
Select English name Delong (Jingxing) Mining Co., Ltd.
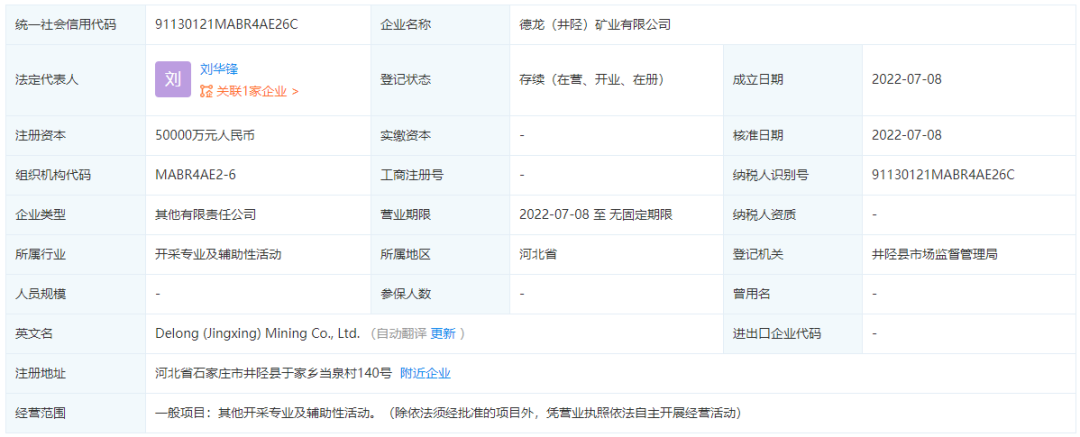click(258, 334)
